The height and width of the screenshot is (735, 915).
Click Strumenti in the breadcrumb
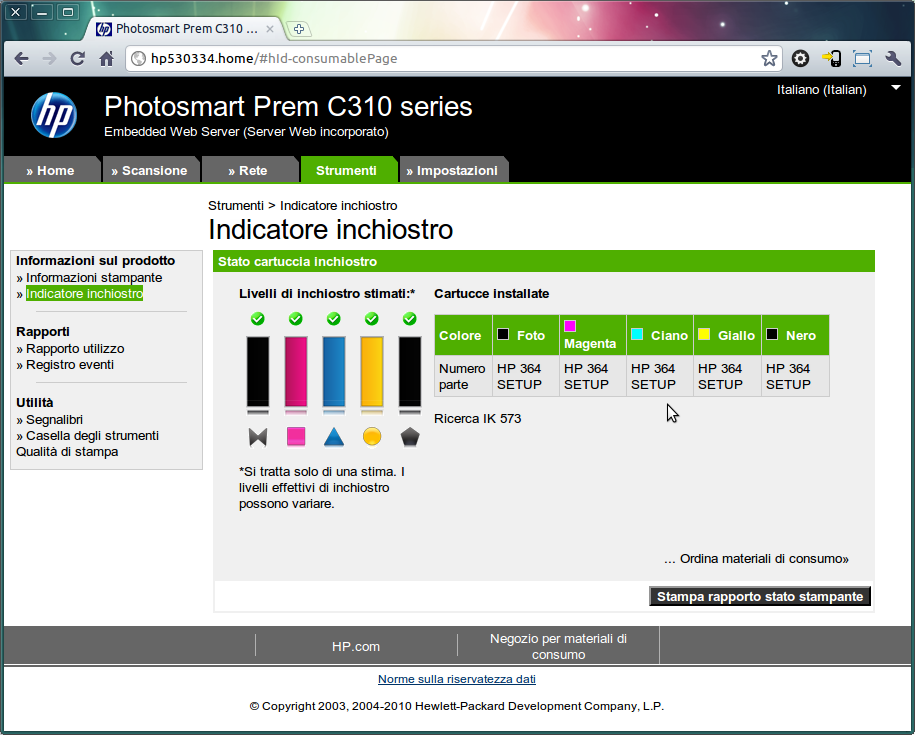click(236, 205)
